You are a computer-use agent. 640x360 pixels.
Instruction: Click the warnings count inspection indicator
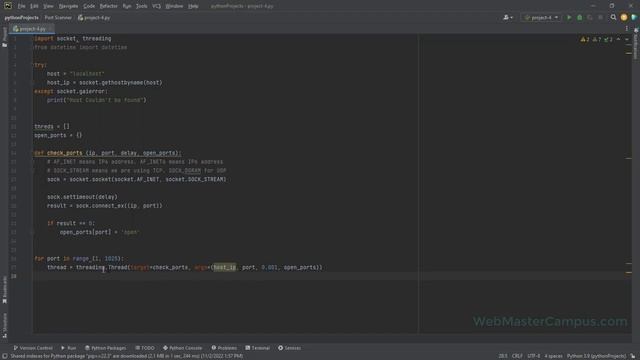coord(585,39)
